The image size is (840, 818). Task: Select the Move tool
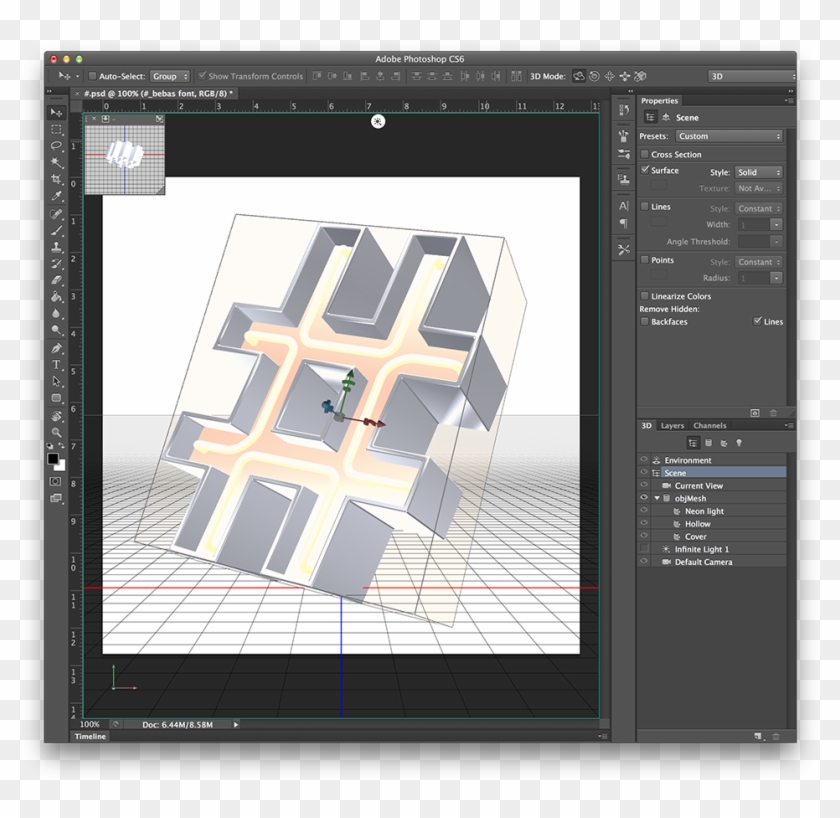point(57,111)
